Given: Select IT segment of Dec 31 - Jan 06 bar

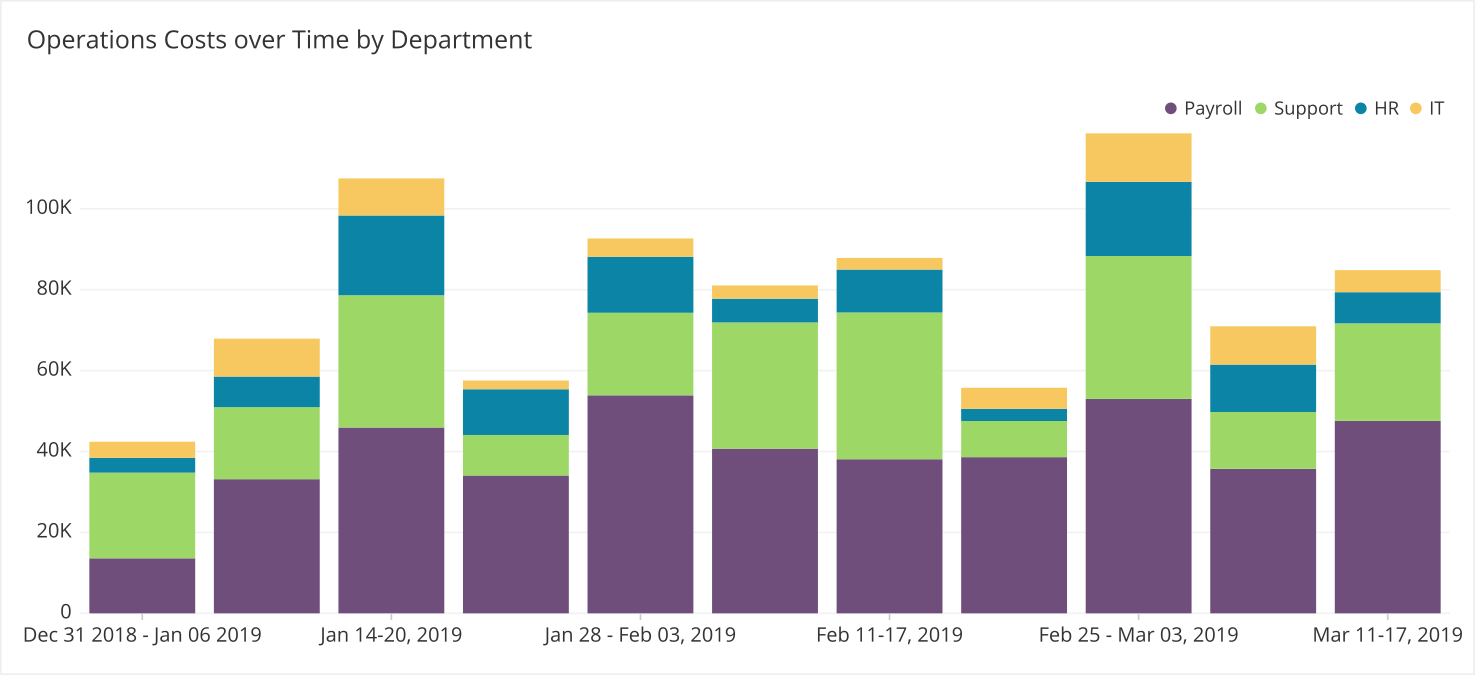Looking at the screenshot, I should (x=142, y=450).
